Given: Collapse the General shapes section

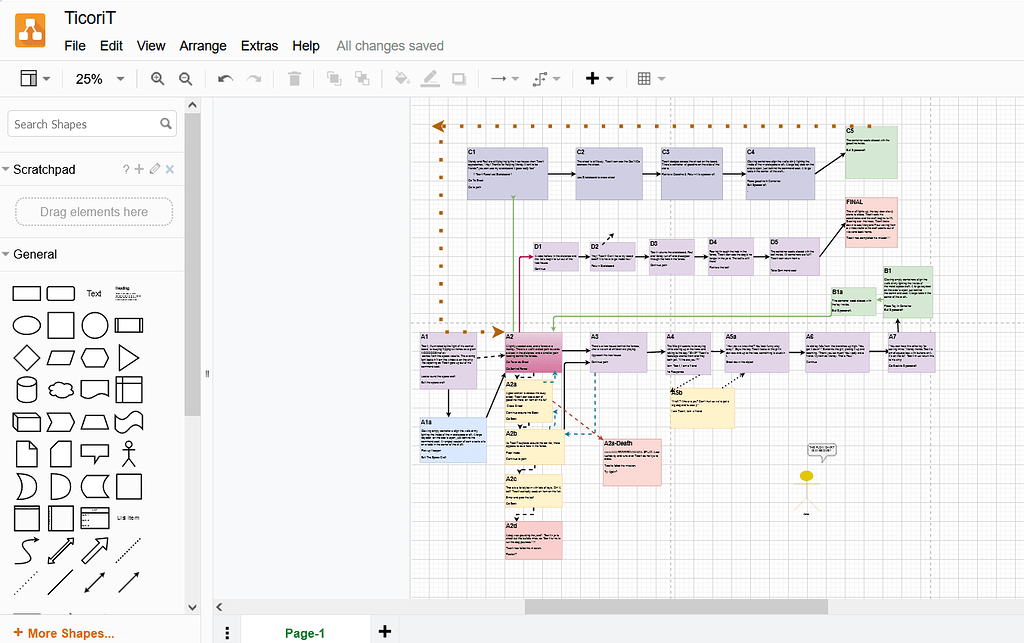Looking at the screenshot, I should tap(15, 254).
